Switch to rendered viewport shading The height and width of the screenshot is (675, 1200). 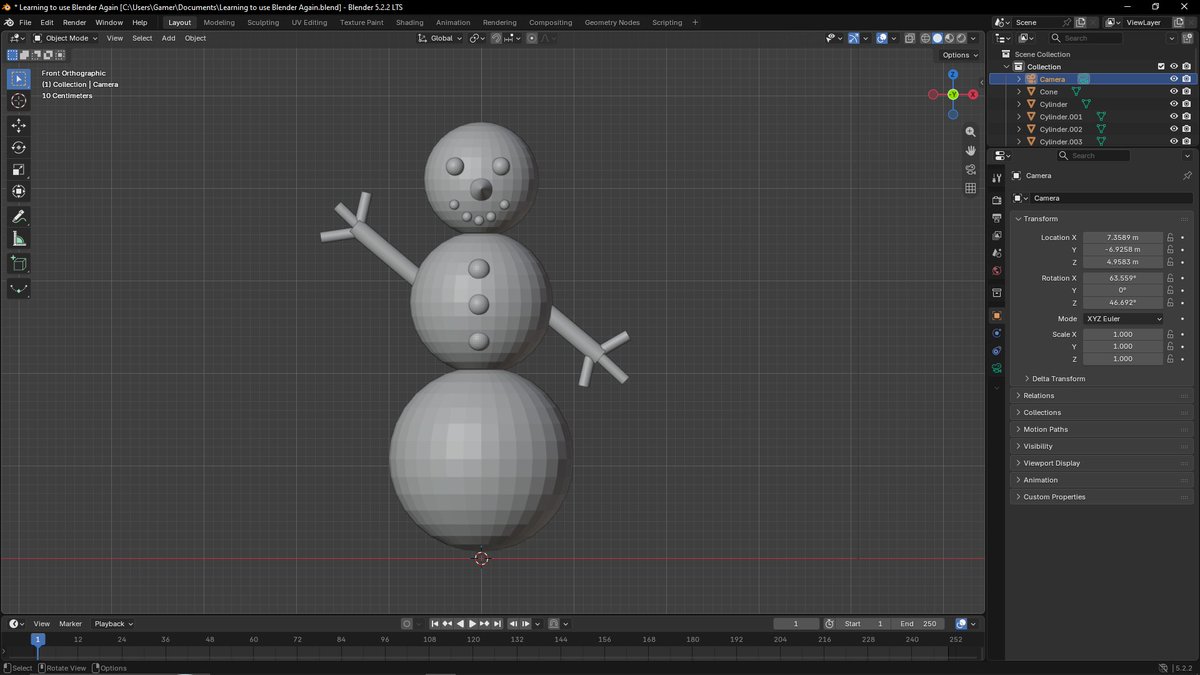[x=961, y=38]
